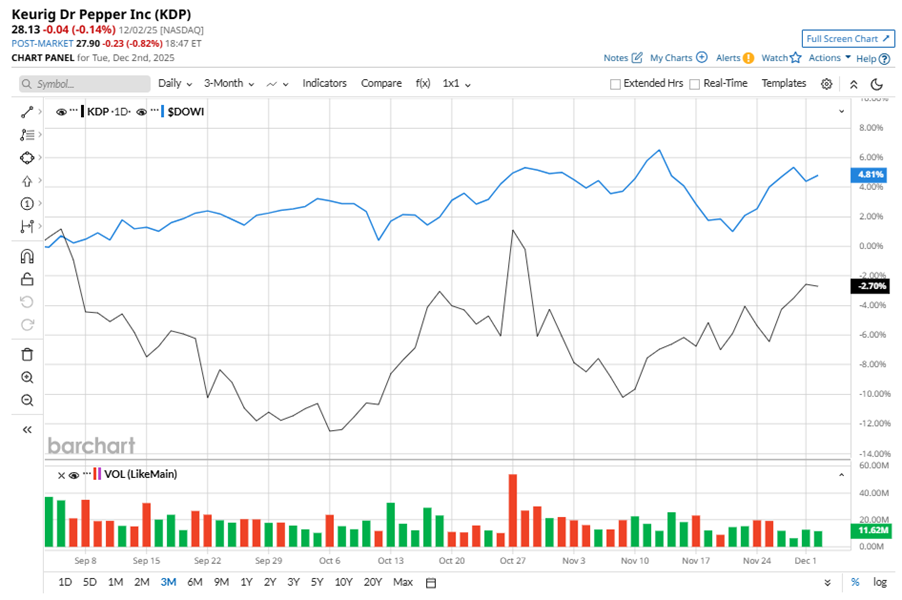
Task: Select the 20Y range
Action: coord(373,582)
